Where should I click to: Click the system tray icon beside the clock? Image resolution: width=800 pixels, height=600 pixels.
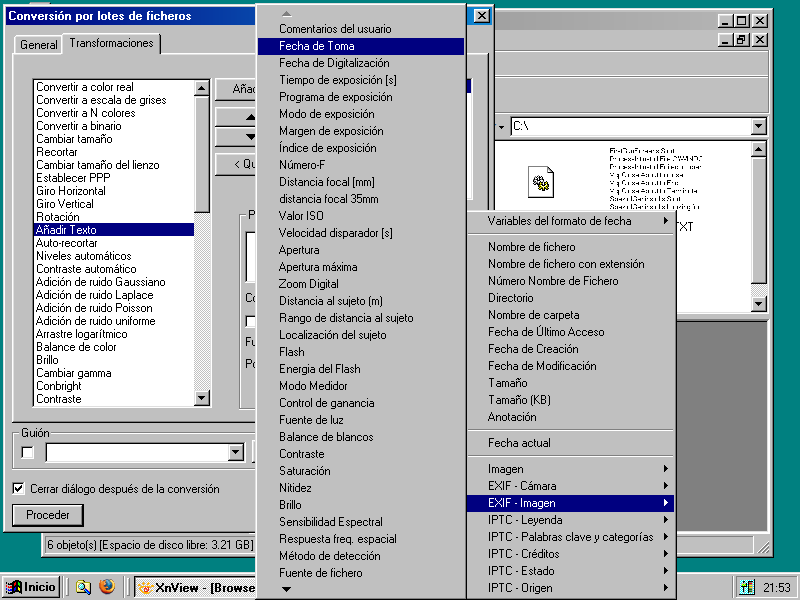click(747, 587)
